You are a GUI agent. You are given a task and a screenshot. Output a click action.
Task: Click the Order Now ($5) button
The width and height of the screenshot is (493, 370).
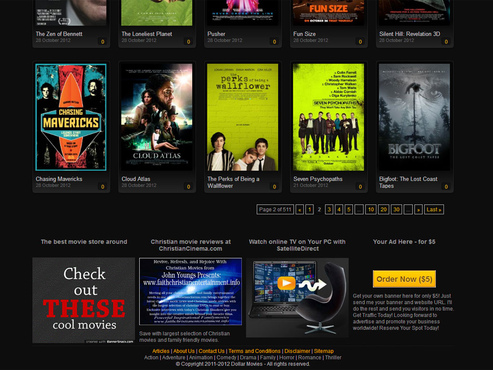(x=404, y=279)
